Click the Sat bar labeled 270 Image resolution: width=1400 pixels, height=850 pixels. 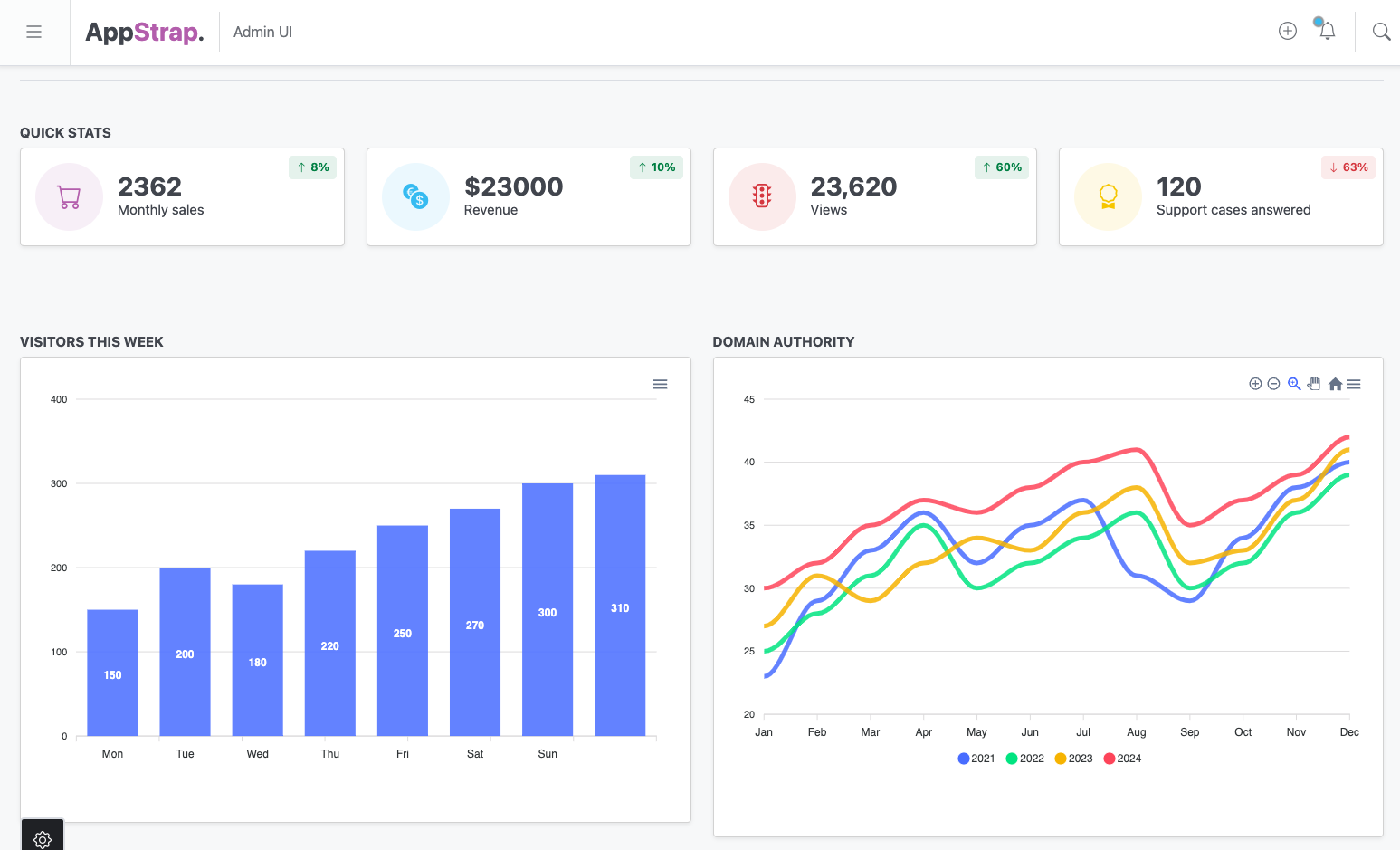point(475,622)
